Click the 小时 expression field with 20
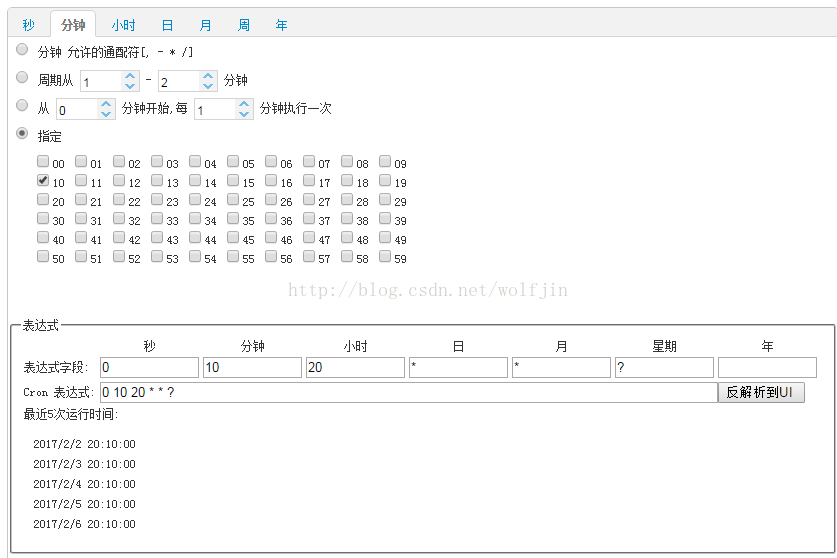837x558 pixels. [x=355, y=367]
